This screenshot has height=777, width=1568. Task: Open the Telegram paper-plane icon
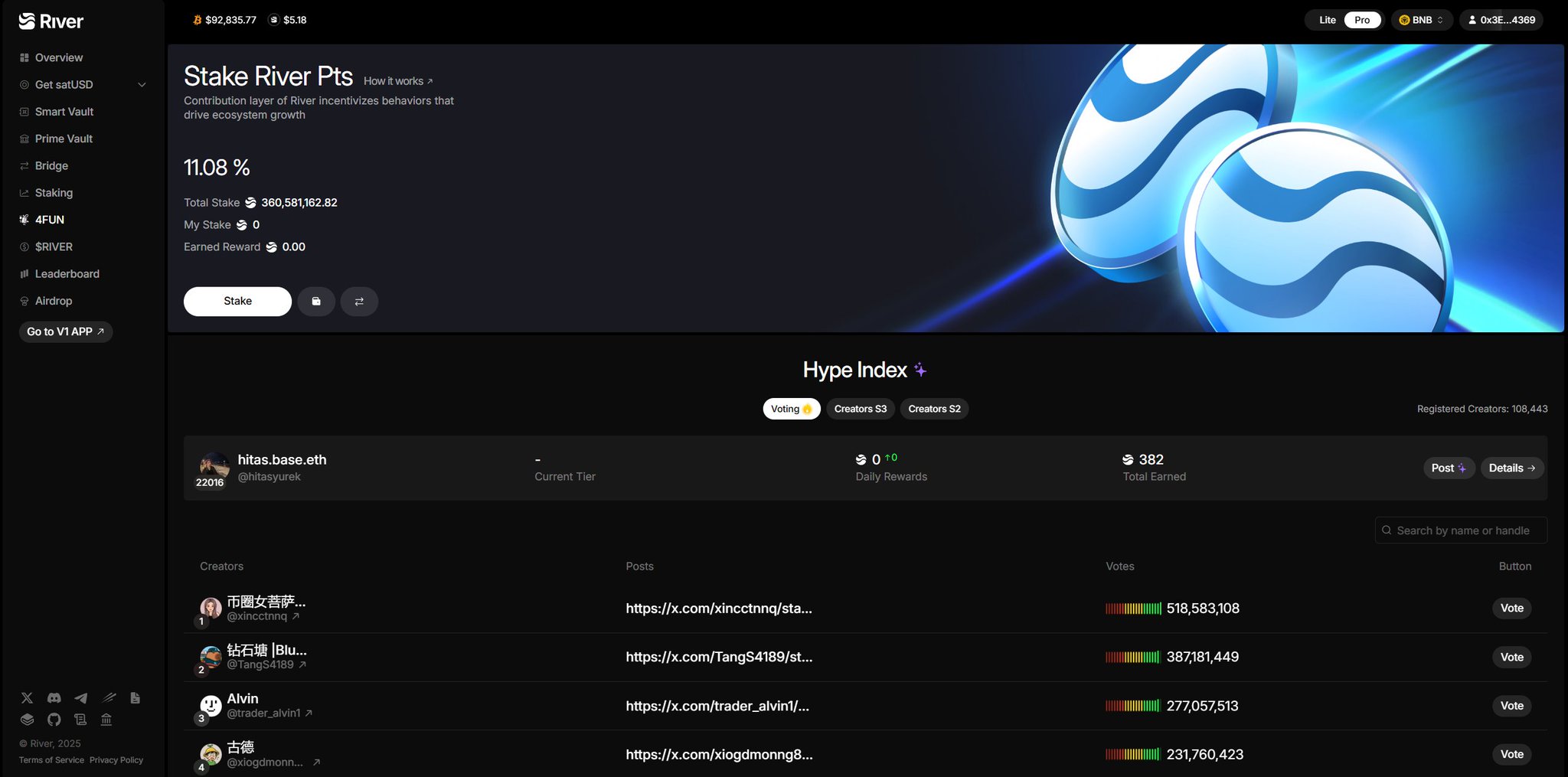point(81,698)
